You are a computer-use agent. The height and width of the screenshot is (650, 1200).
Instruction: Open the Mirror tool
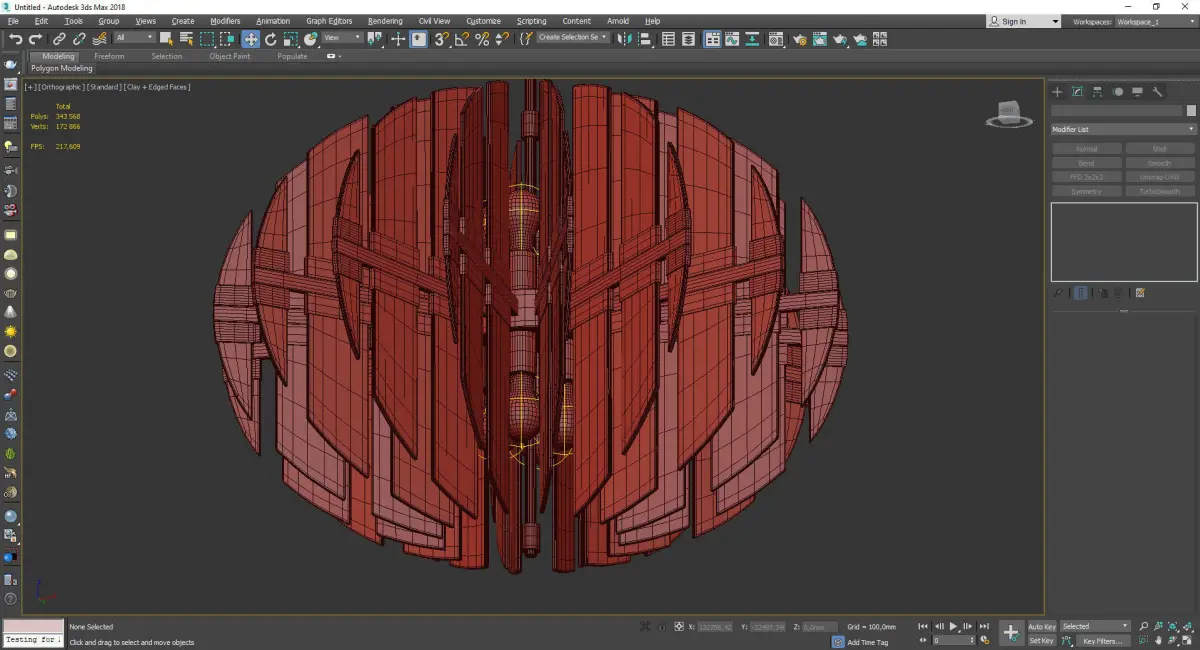pos(625,39)
